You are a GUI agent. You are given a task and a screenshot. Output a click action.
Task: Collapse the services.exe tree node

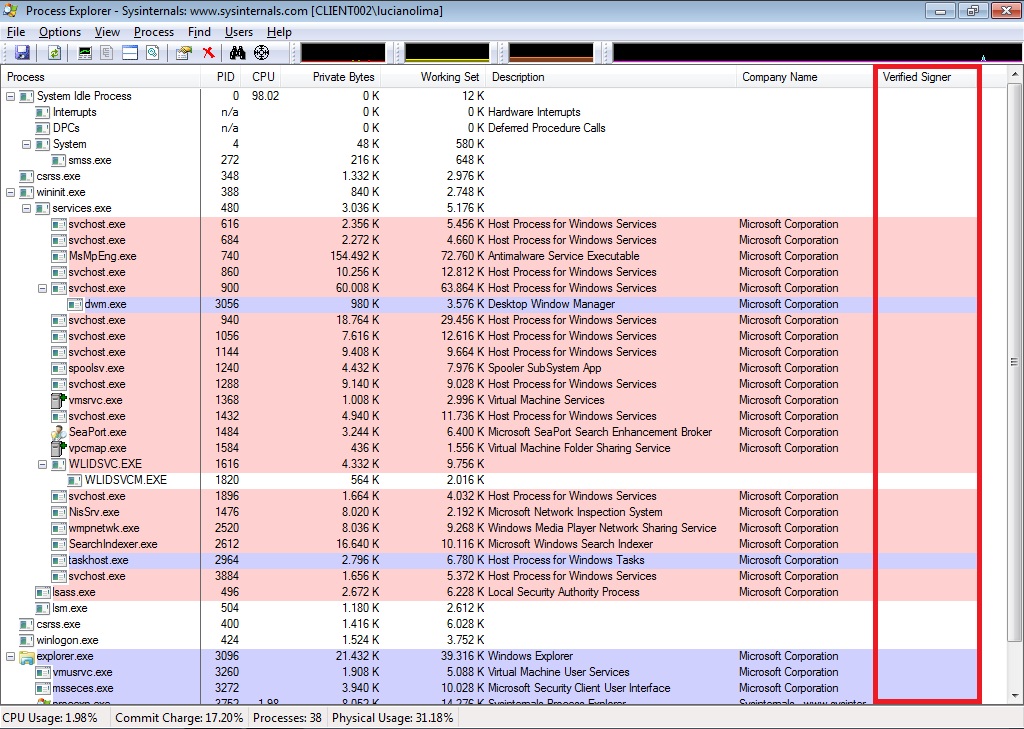tap(27, 208)
